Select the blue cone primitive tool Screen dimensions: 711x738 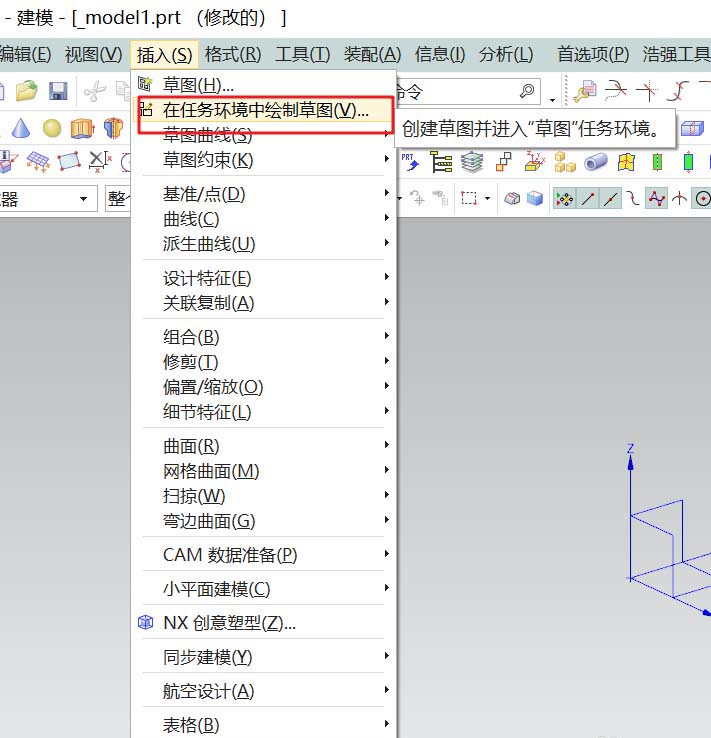[21, 128]
